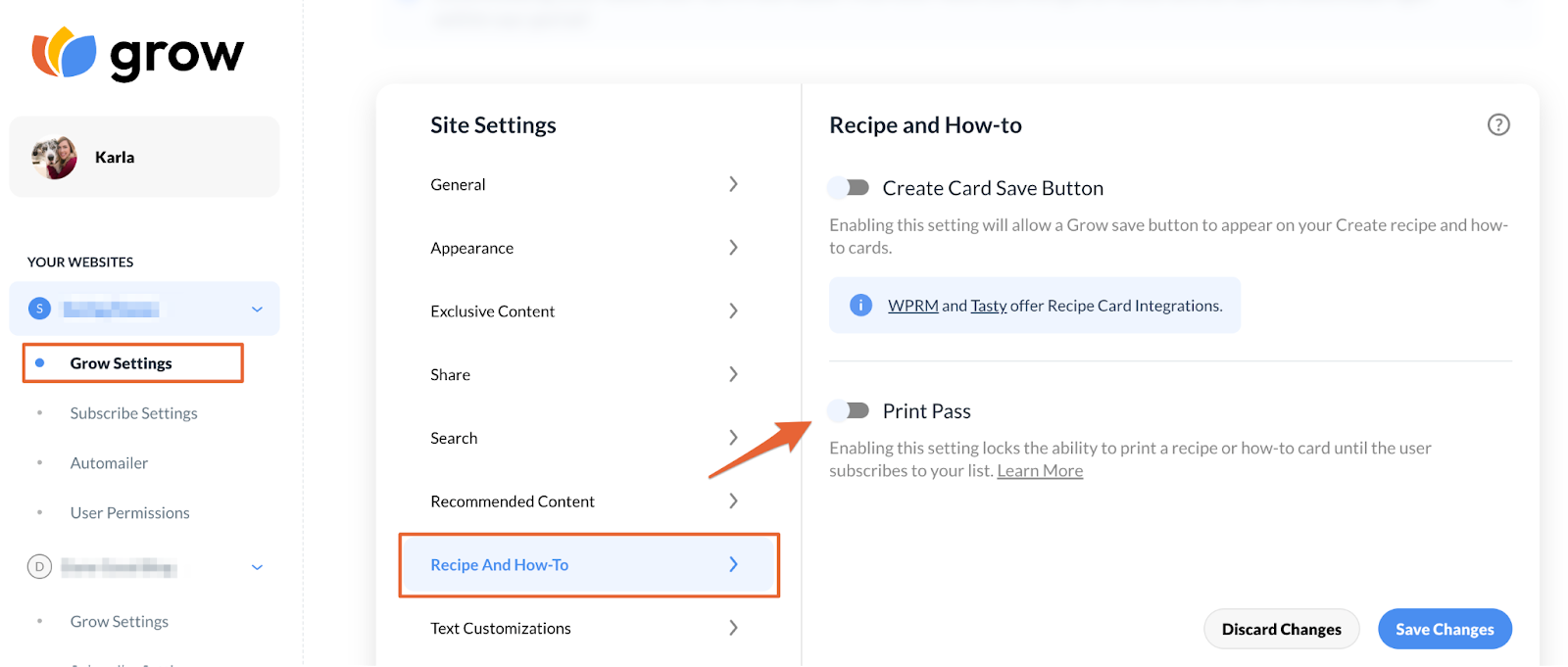Screen dimensions: 1568x667
Task: Open User Permissions settings
Action: pyautogui.click(x=129, y=511)
